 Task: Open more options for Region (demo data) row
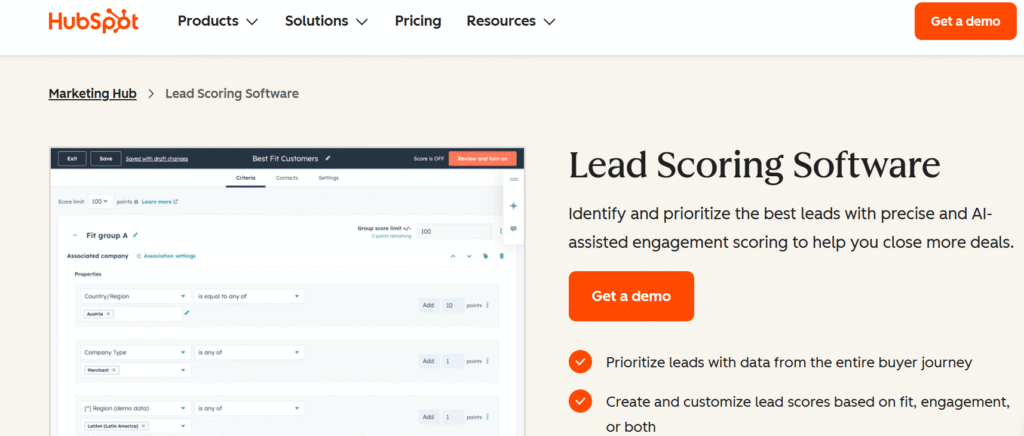click(x=488, y=417)
